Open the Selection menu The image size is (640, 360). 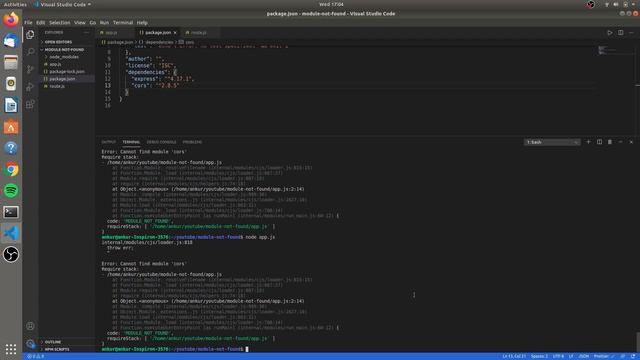click(60, 22)
